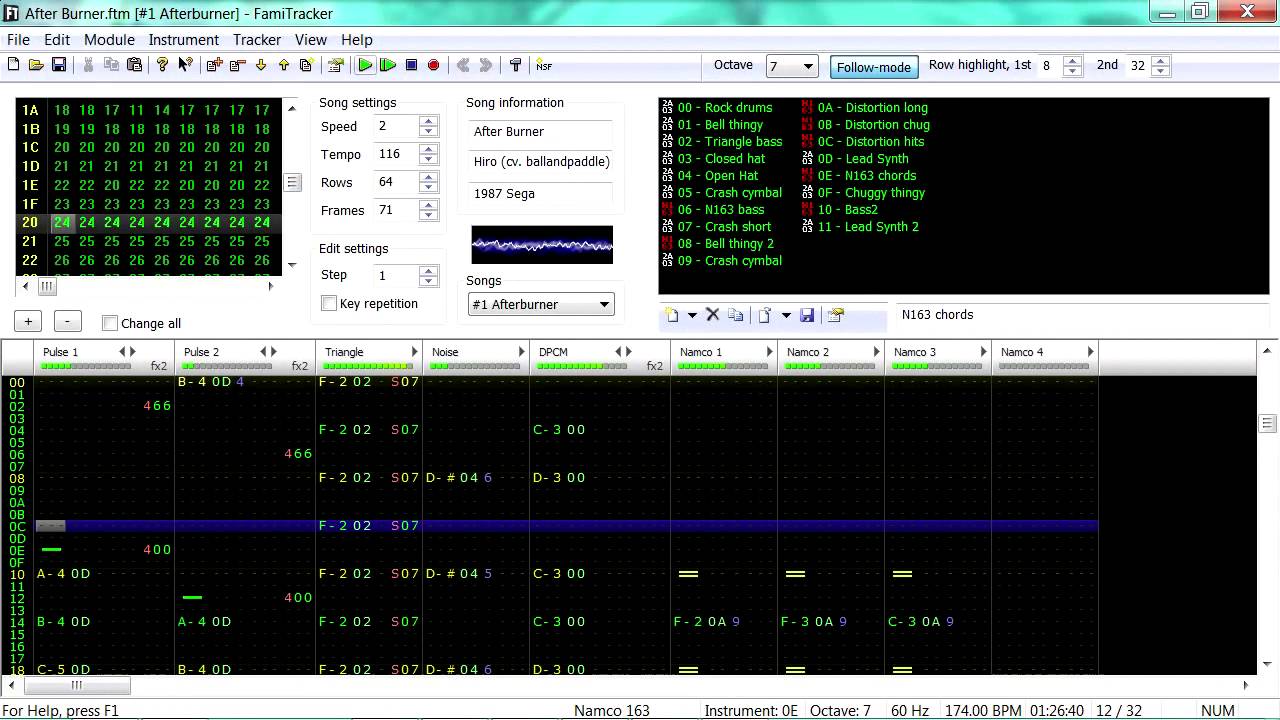Enable the Change all checkbox
Screen dimensions: 1280x720
(110, 323)
